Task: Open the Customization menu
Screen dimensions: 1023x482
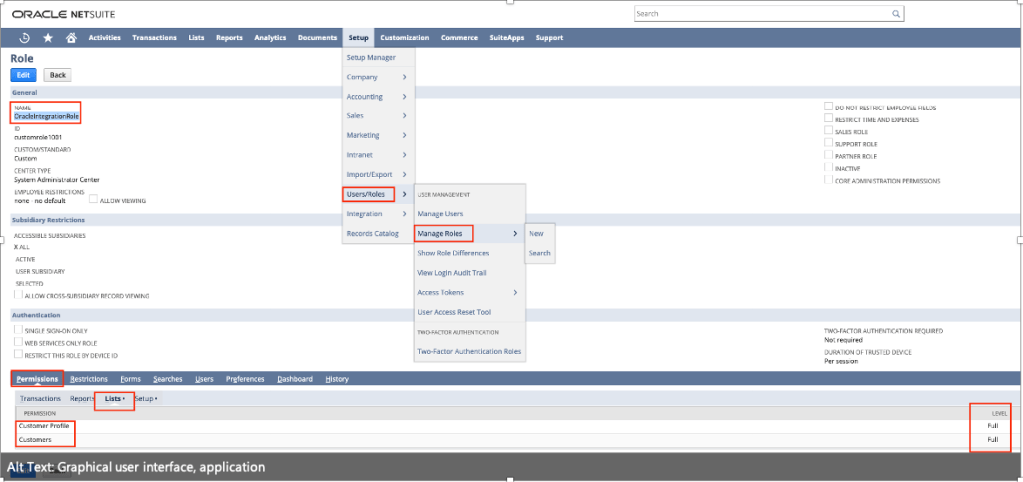Action: 404,38
